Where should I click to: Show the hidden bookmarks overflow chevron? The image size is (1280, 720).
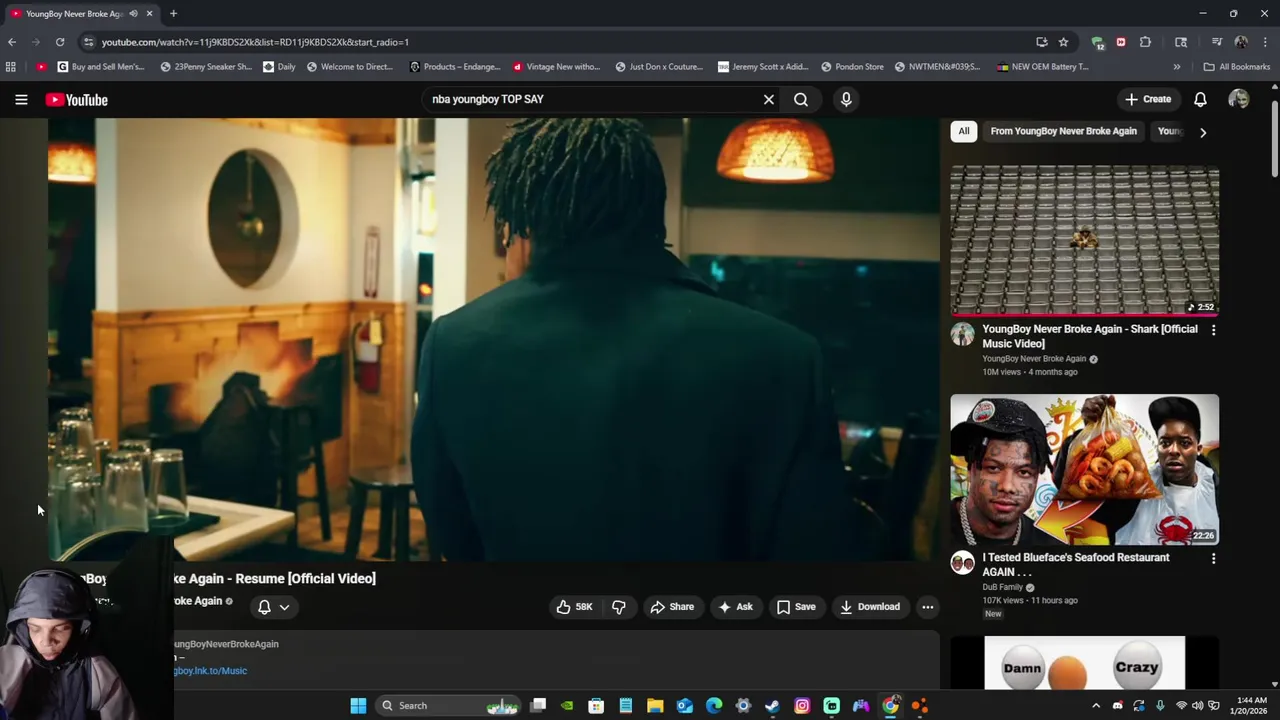click(x=1176, y=67)
